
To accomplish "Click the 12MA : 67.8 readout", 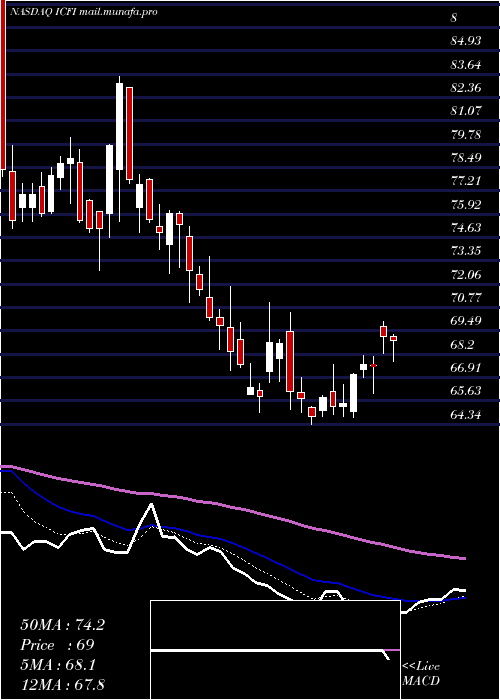I will [62, 685].
